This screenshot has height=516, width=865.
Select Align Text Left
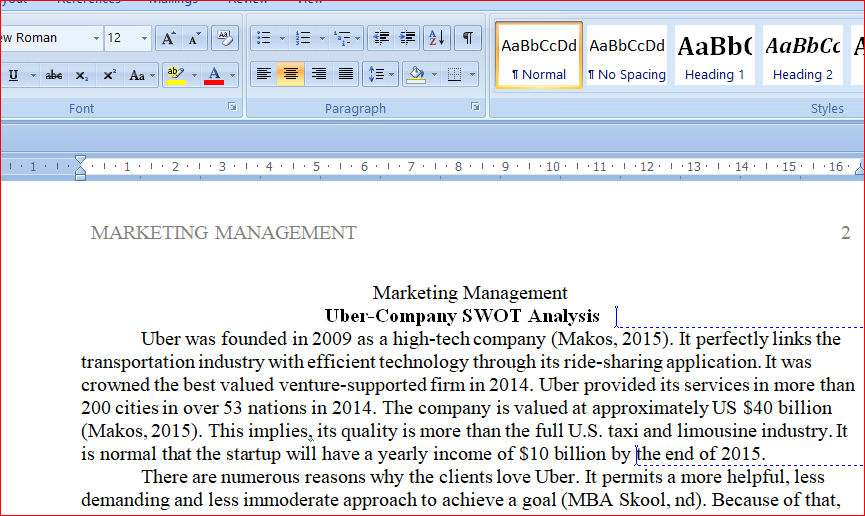point(264,74)
